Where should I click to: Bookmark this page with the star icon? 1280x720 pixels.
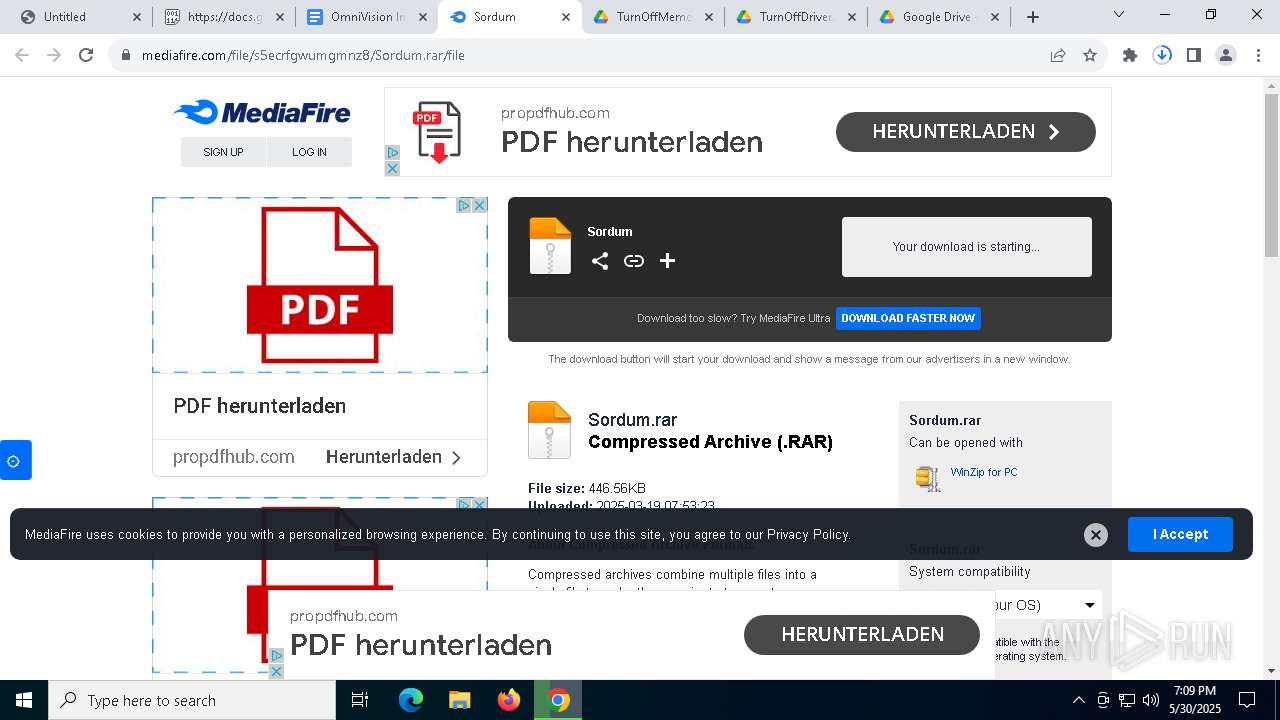[1090, 55]
